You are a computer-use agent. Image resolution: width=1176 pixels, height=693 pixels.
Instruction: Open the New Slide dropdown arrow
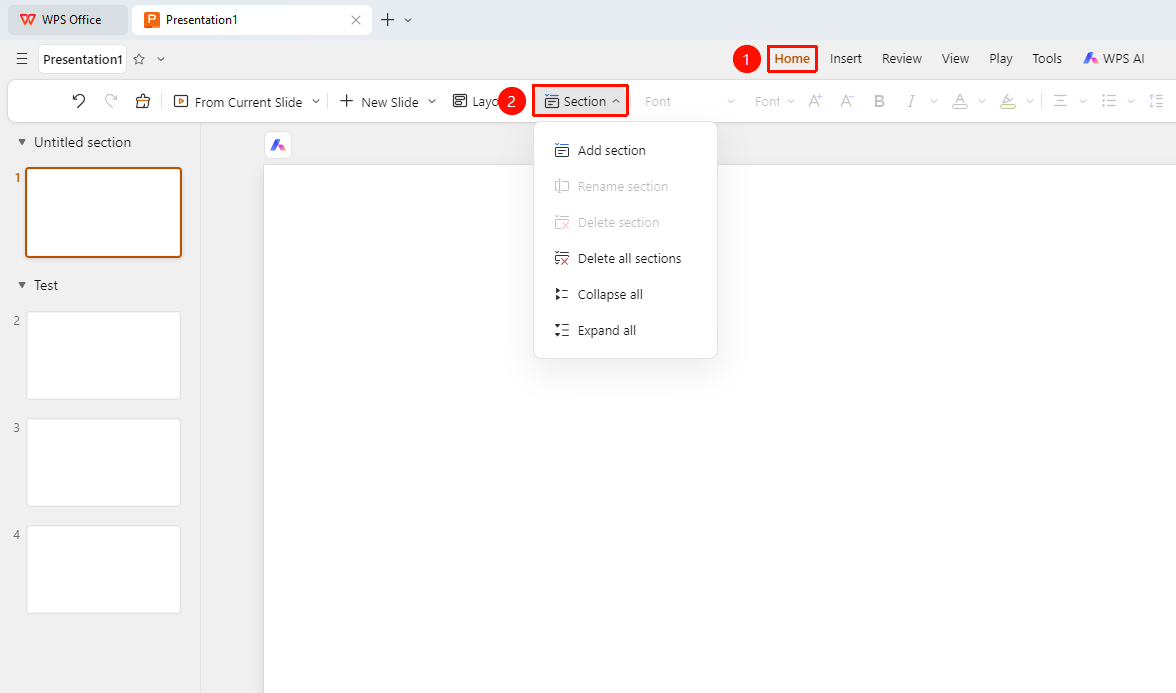point(432,101)
